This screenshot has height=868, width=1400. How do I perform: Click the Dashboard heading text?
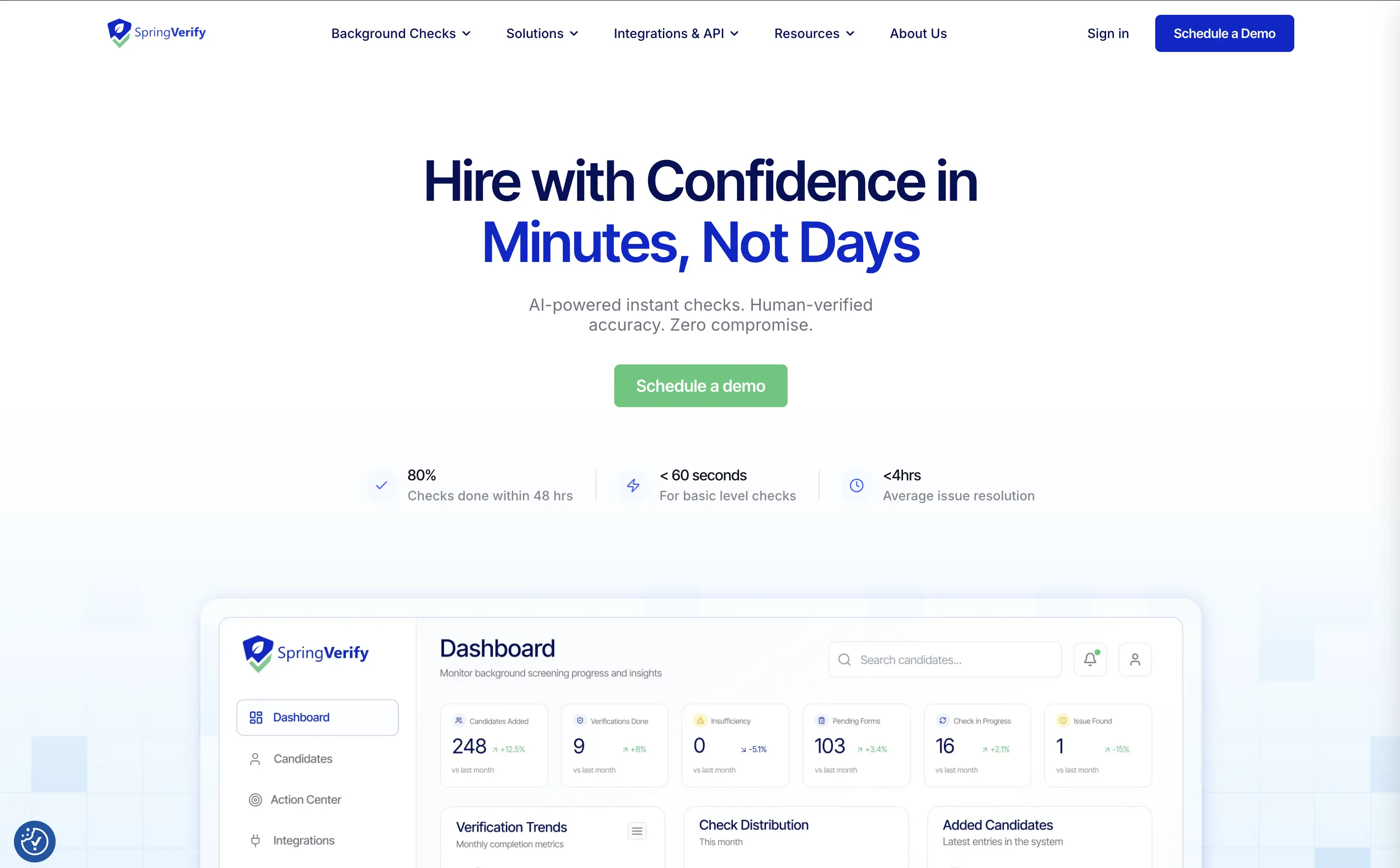point(497,648)
